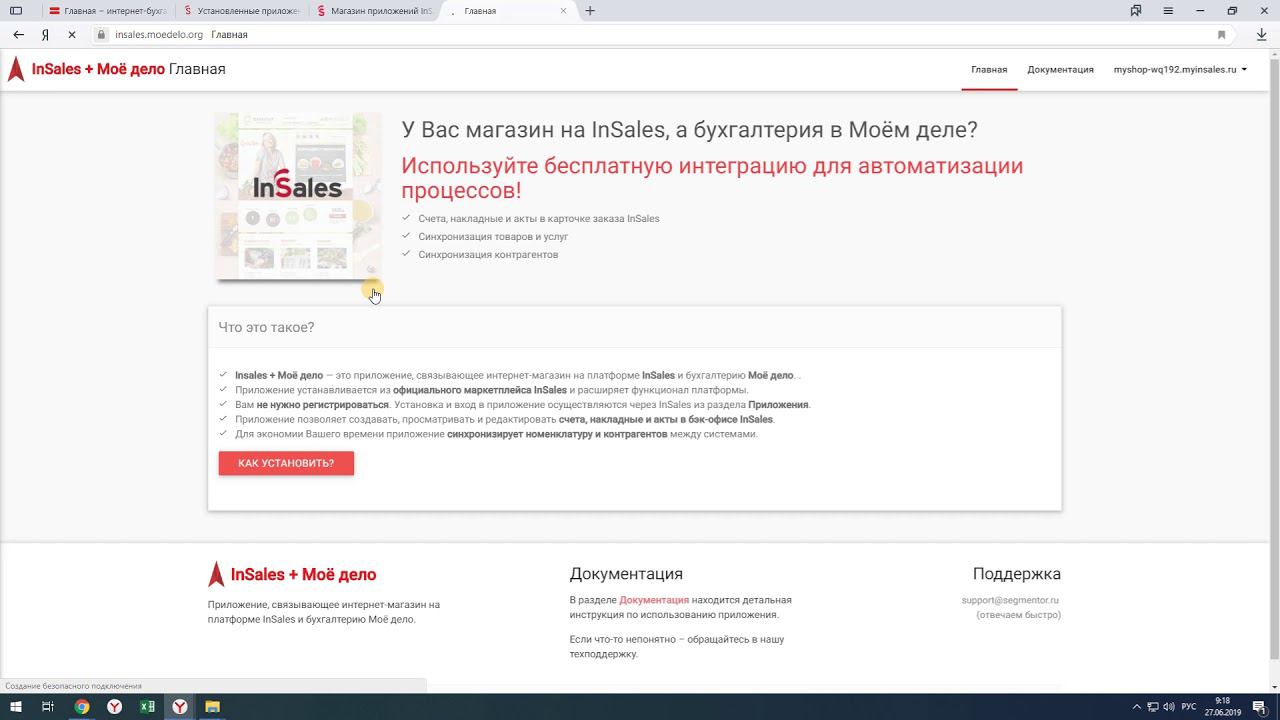Switch to 'Главная – интернет-бухгалтерия' tab
Image resolution: width=1280 pixels, height=720 pixels.
[108, 11]
